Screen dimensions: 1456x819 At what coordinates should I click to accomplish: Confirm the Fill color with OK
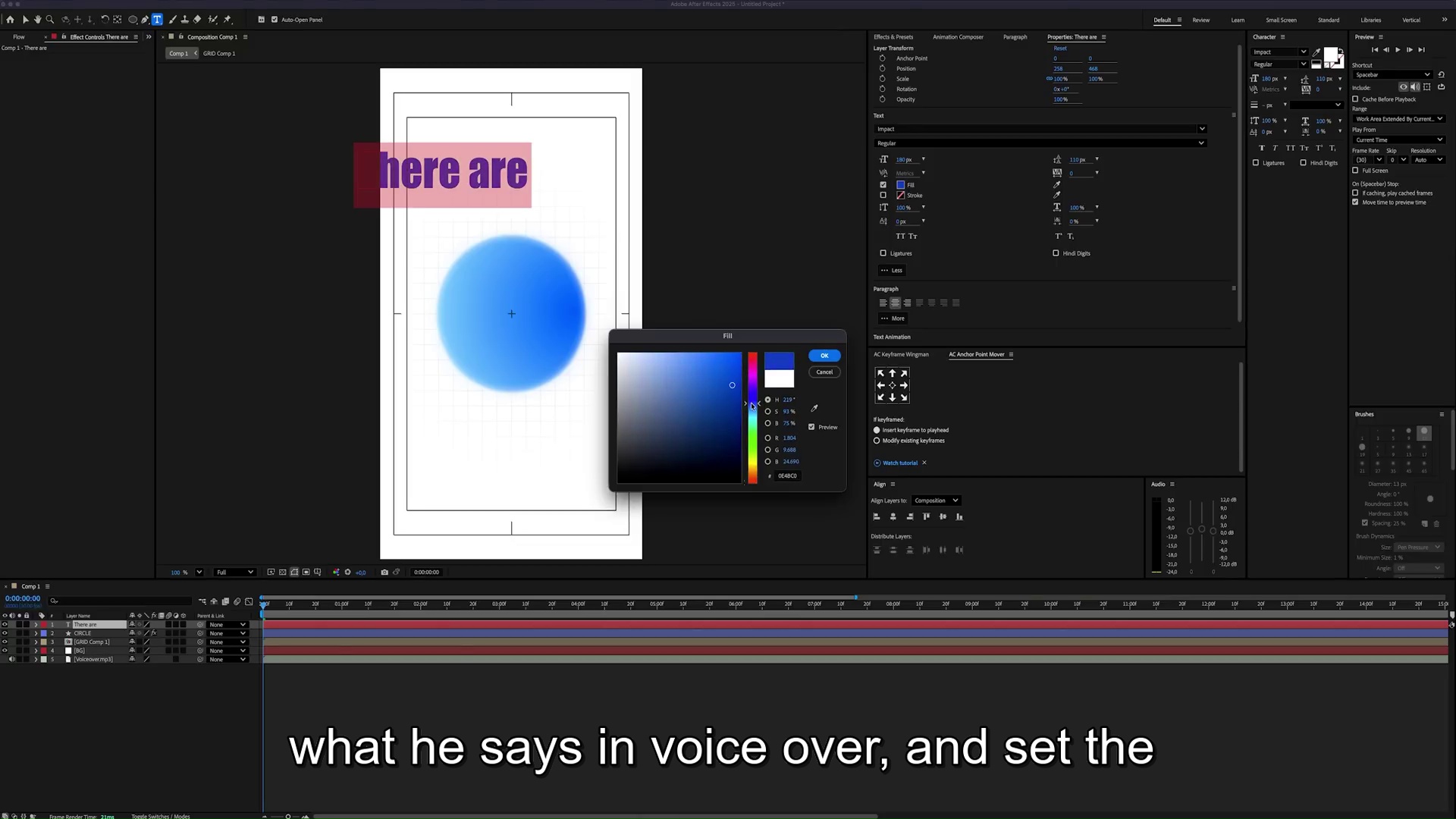(824, 356)
